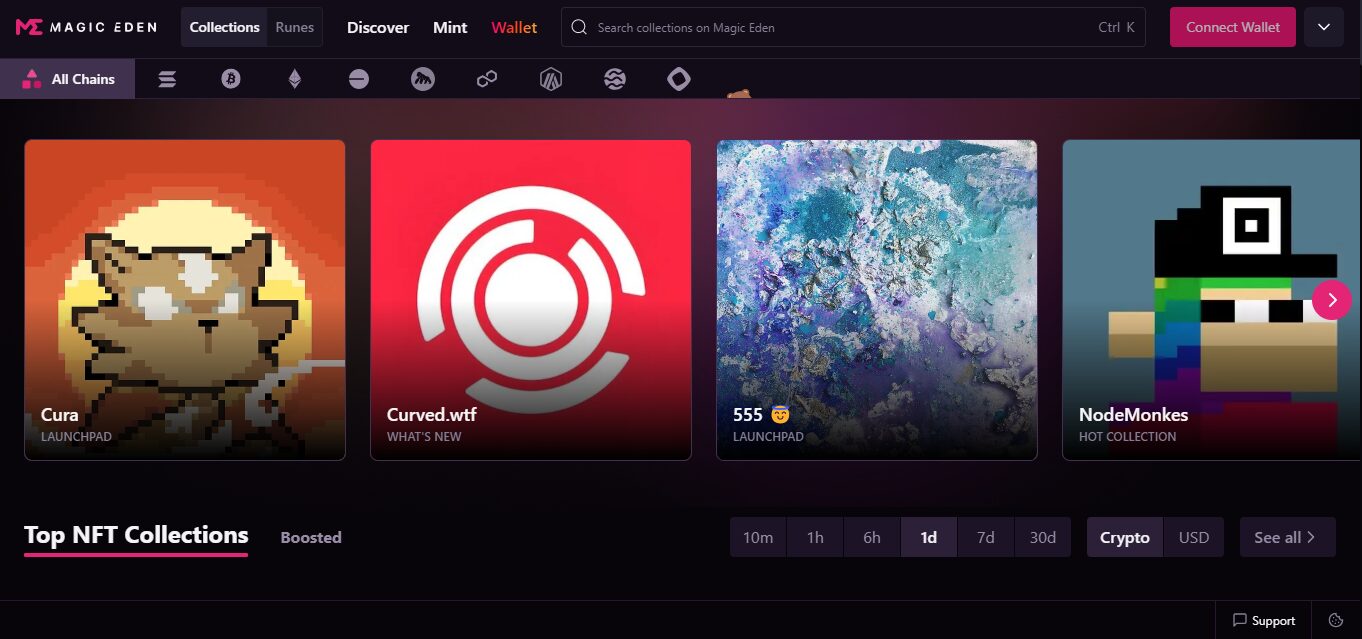Open the Discover menu
Image resolution: width=1362 pixels, height=639 pixels.
378,27
